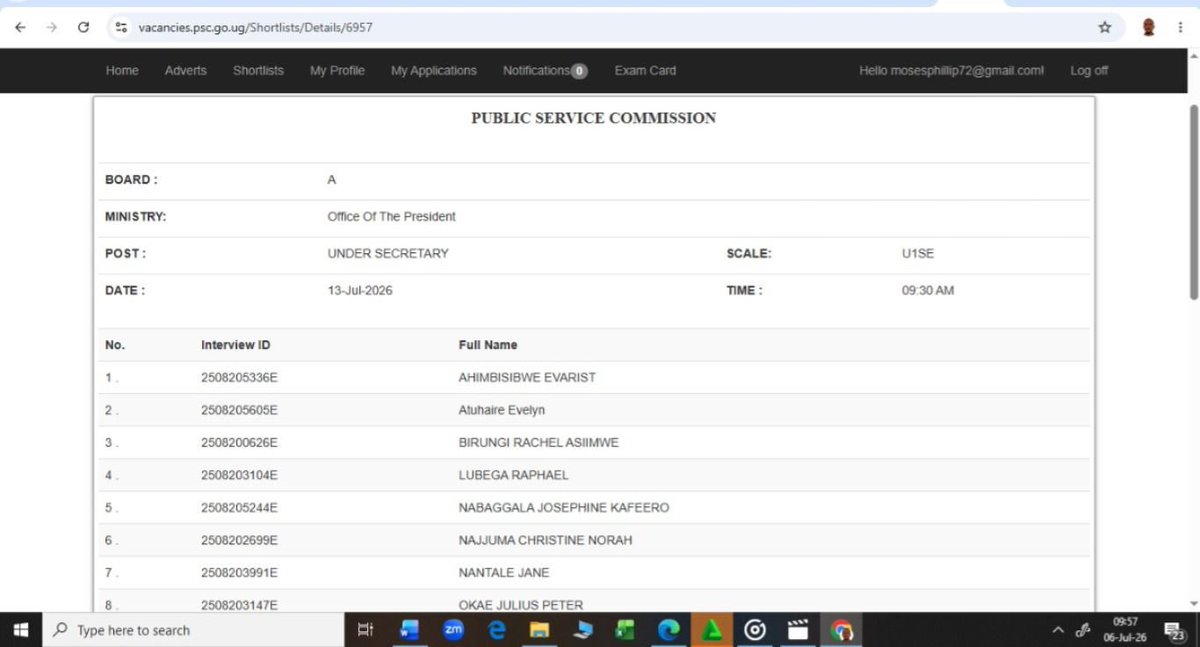Image resolution: width=1200 pixels, height=647 pixels.
Task: Click the address bar URL
Action: (255, 28)
